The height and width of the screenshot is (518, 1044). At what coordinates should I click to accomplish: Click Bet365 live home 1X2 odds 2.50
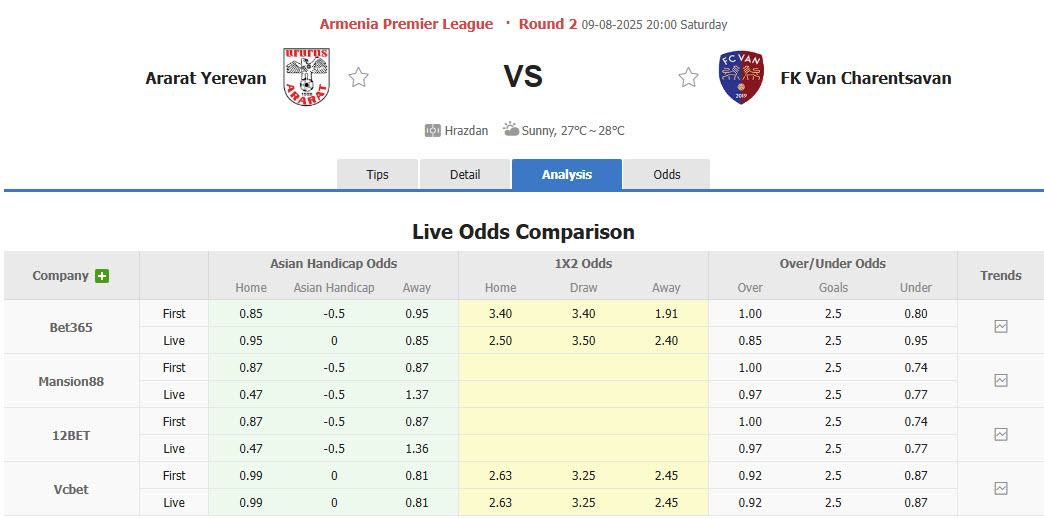tap(501, 341)
